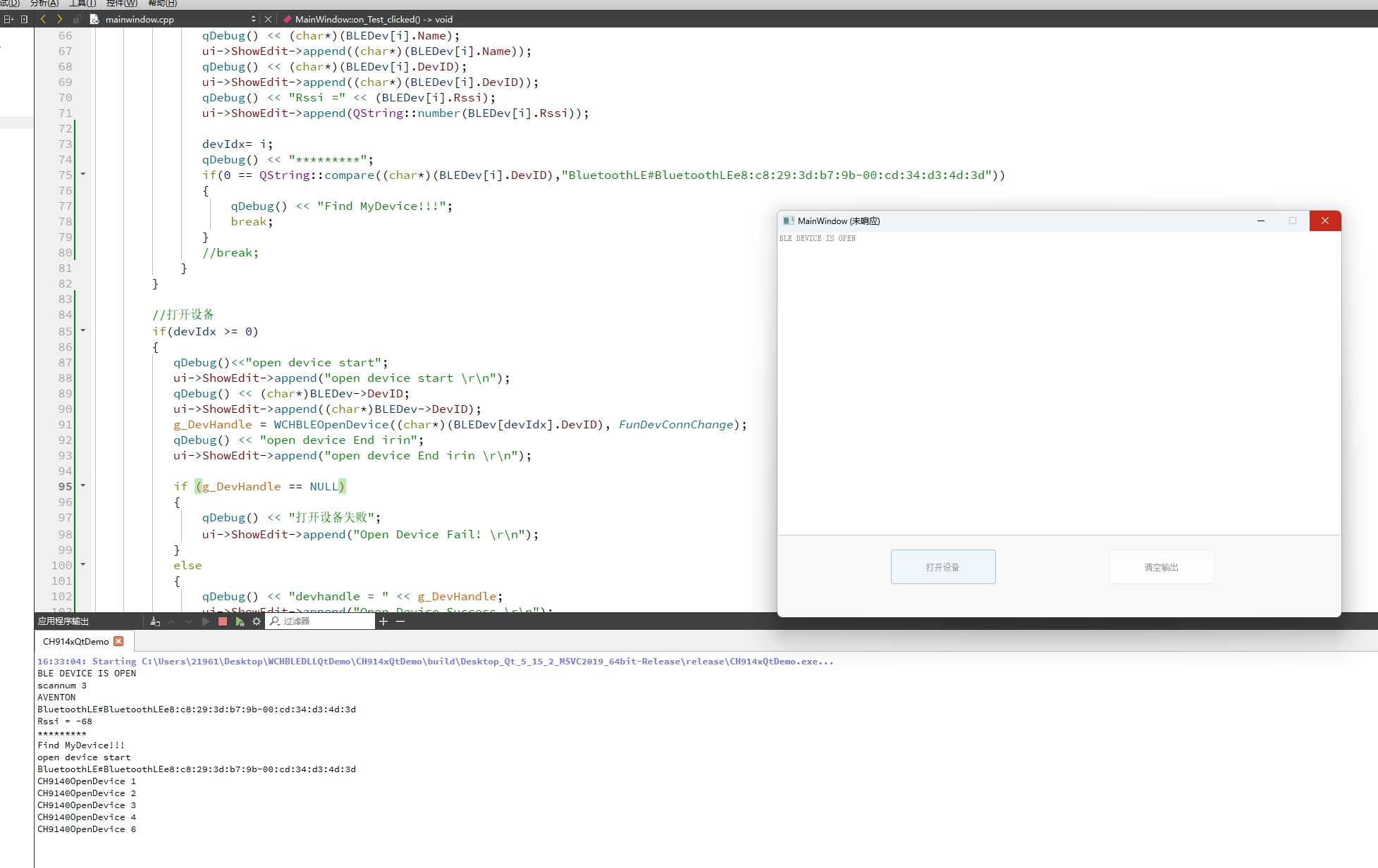The width and height of the screenshot is (1378, 868).
Task: Click the clear output broom icon
Action: (x=155, y=621)
